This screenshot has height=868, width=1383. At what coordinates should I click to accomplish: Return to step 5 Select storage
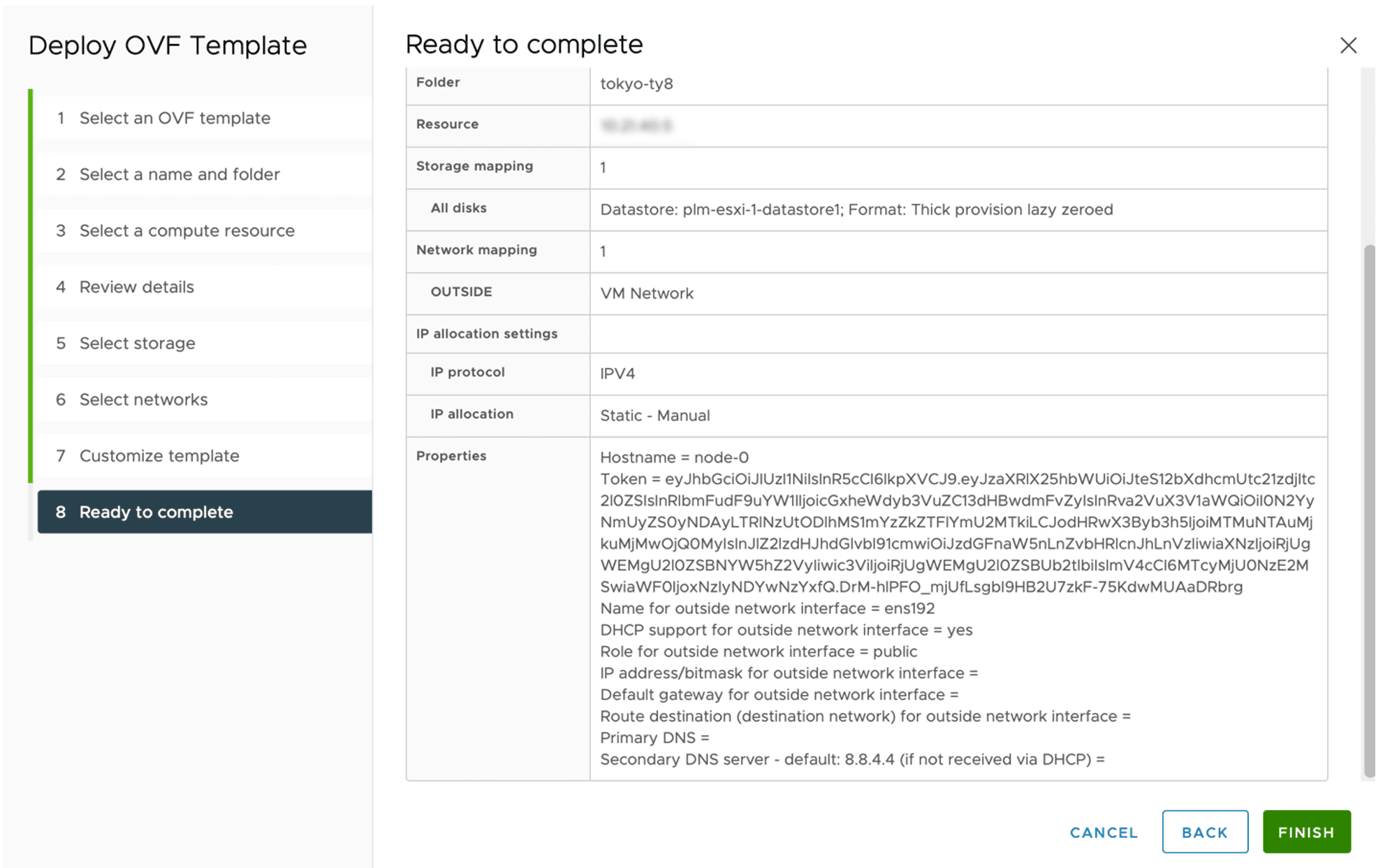pyautogui.click(x=137, y=343)
